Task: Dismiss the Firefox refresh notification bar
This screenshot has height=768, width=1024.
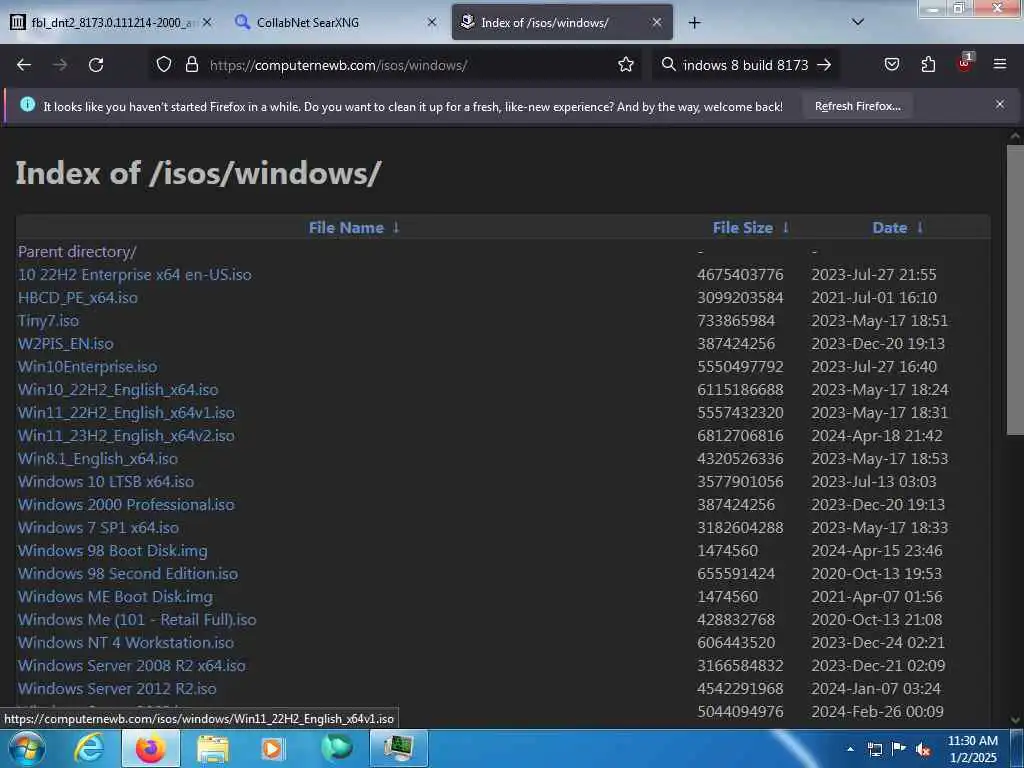Action: click(x=999, y=104)
